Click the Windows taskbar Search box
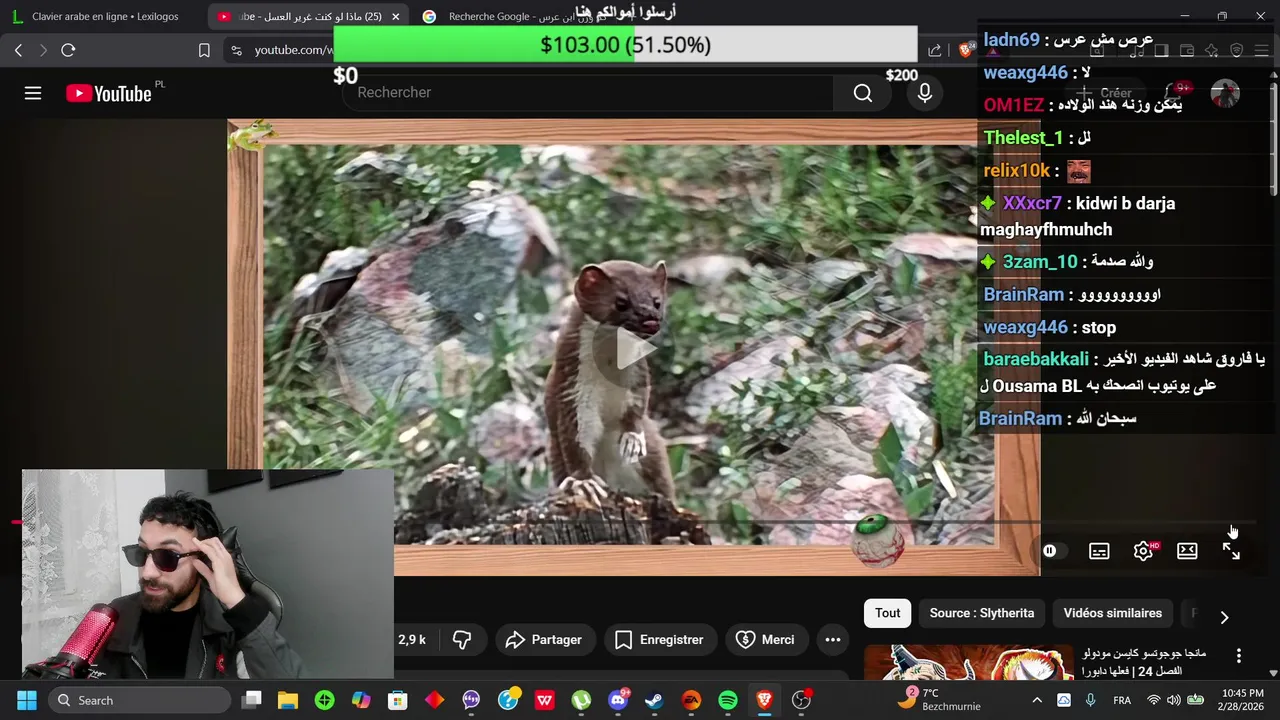The image size is (1280, 720). click(x=140, y=700)
